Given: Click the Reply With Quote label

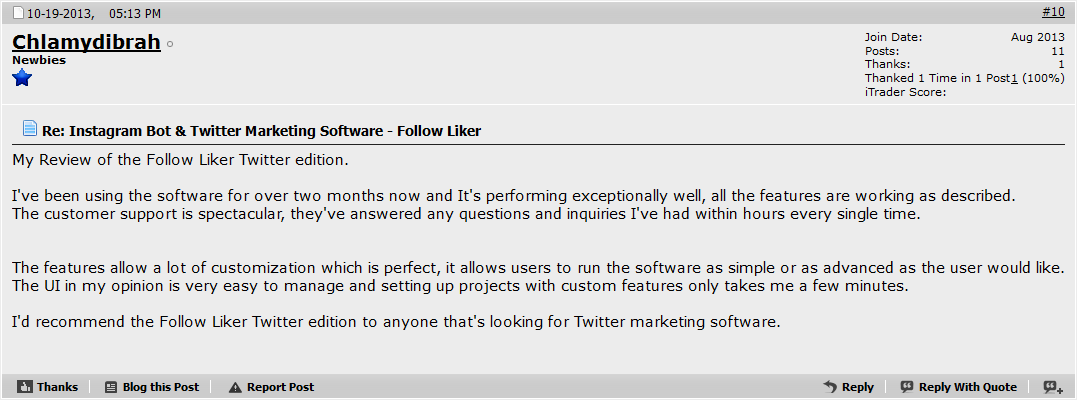Looking at the screenshot, I should (x=968, y=387).
